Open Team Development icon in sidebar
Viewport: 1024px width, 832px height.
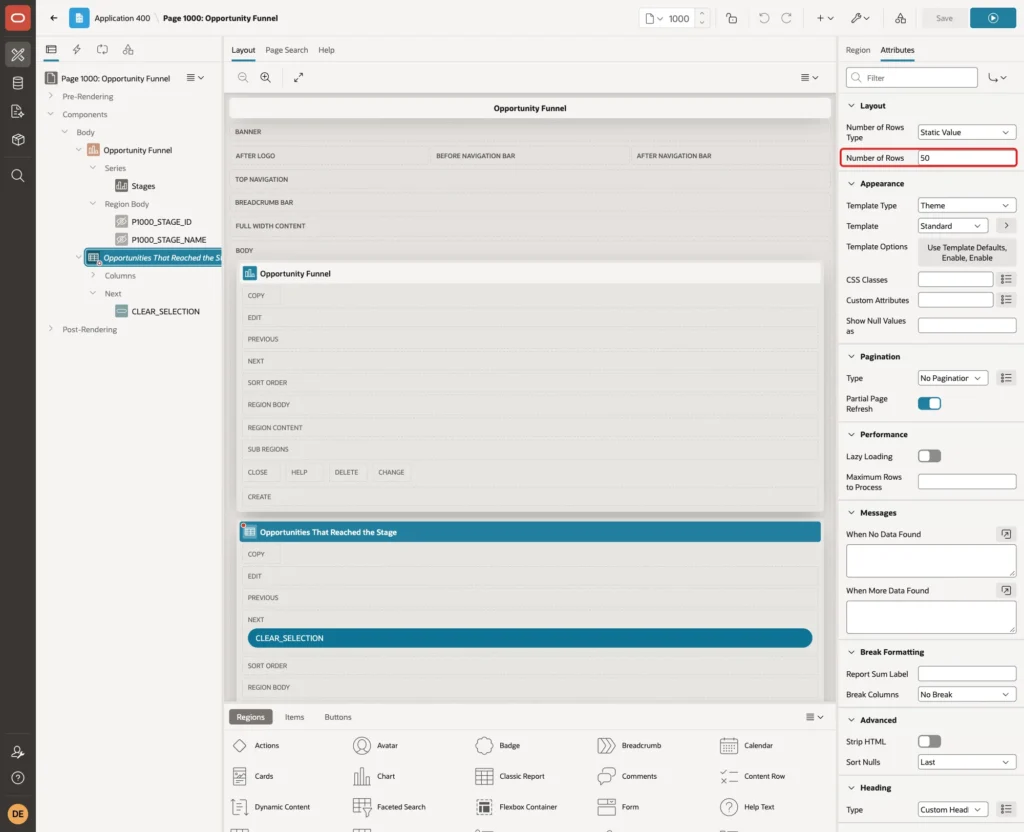[x=18, y=112]
